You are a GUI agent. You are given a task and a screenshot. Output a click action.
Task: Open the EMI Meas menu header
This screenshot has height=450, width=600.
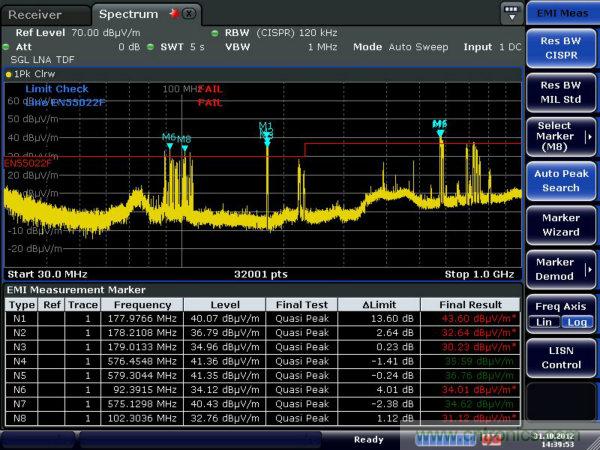(561, 13)
